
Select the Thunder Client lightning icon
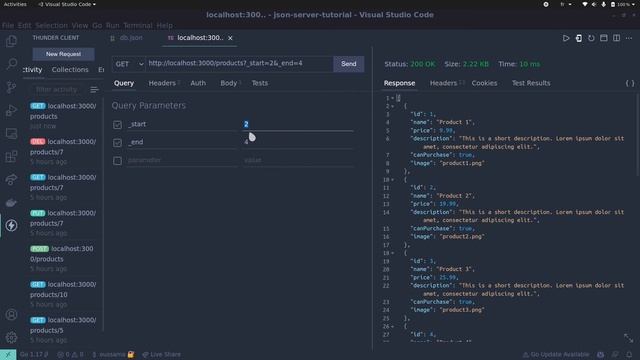pos(11,225)
